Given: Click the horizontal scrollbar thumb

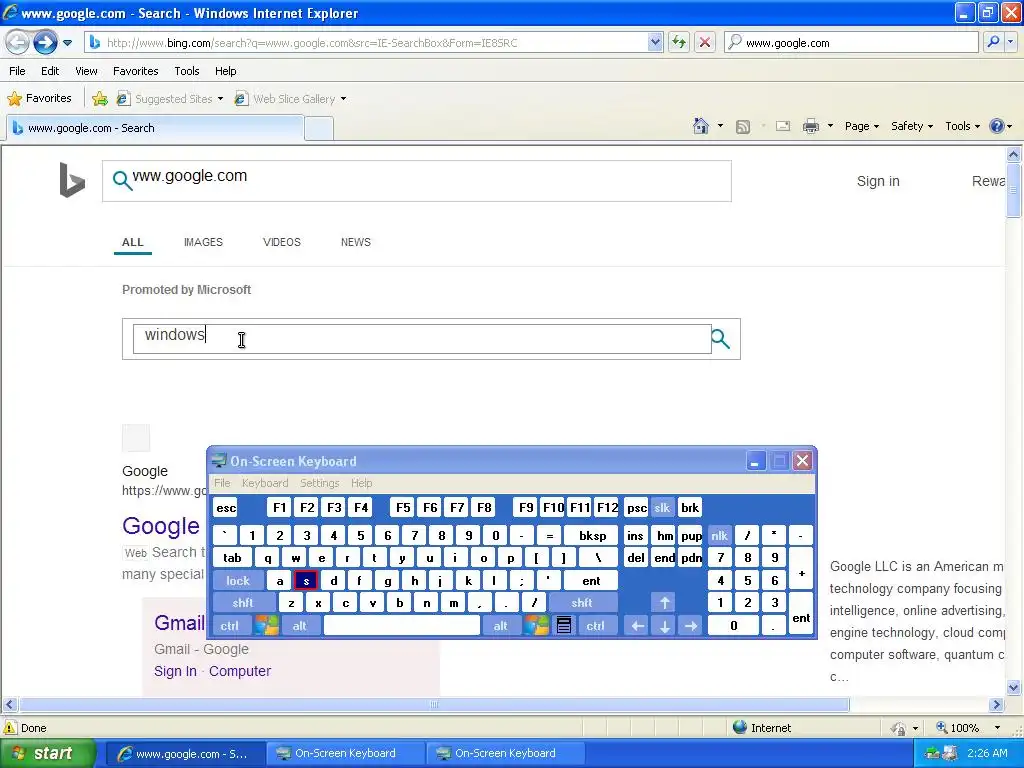Looking at the screenshot, I should tap(434, 705).
